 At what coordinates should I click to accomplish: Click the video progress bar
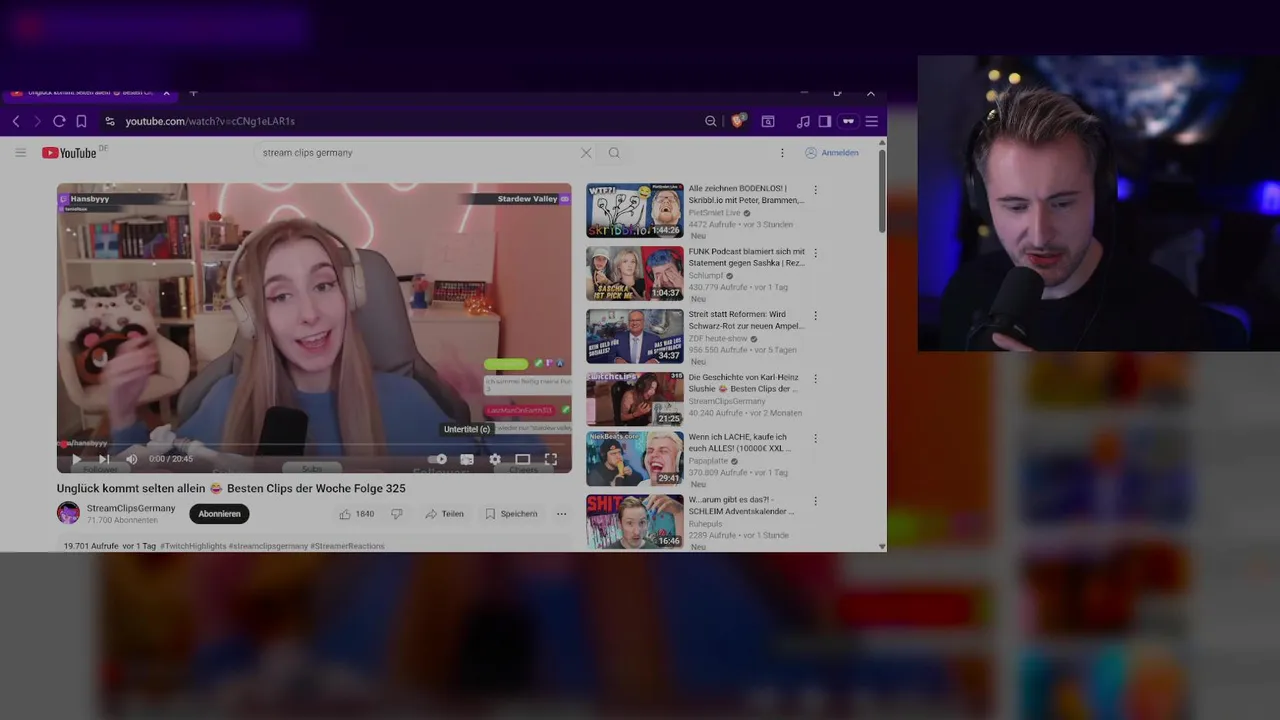[314, 444]
